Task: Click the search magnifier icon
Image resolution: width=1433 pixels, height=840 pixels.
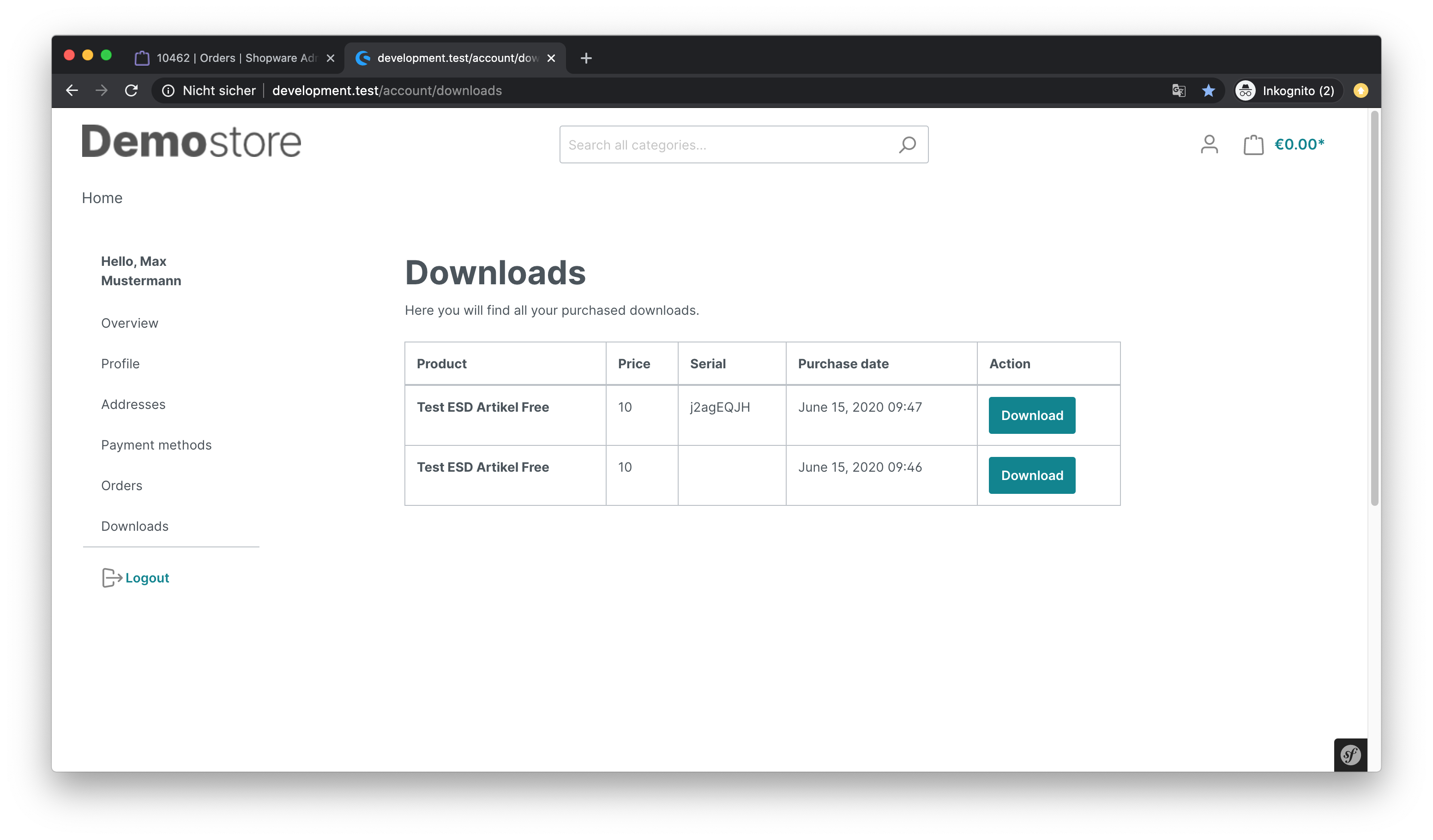Action: click(x=907, y=144)
